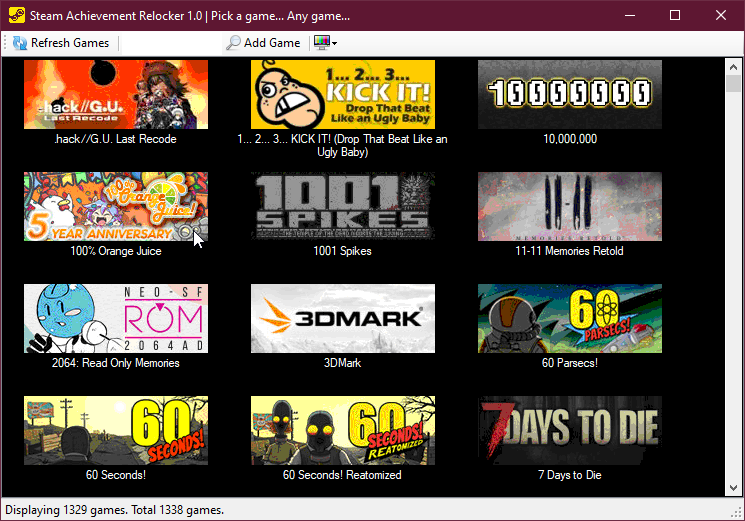Screen dimensions: 745x521
Task: Click the ".hack//G.U. Last Recode" title text
Action: [x=115, y=139]
